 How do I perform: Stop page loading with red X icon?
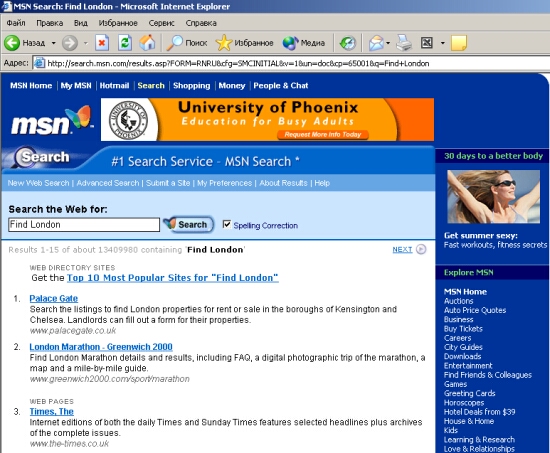(x=102, y=43)
